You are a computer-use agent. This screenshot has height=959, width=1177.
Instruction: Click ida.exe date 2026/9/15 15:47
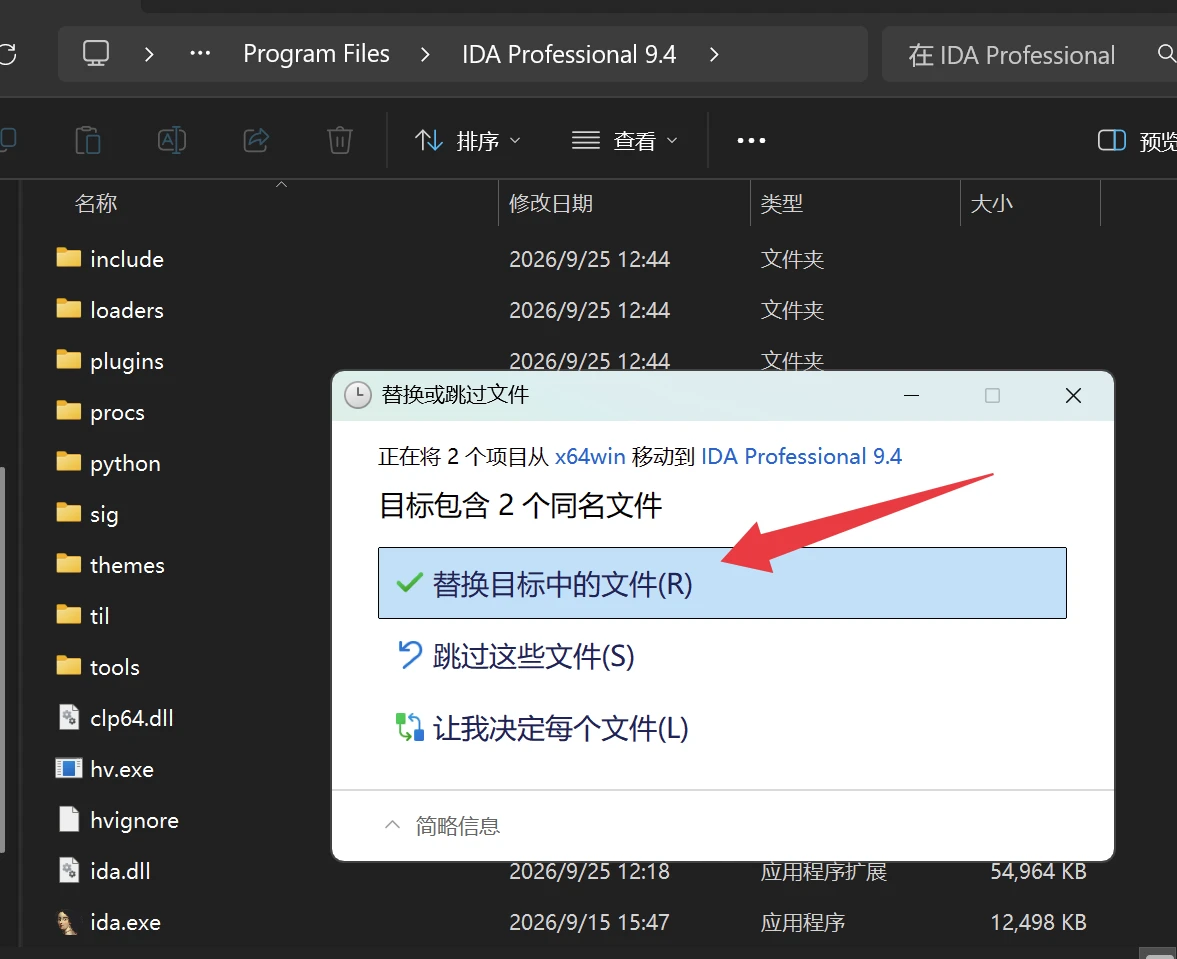pos(589,922)
